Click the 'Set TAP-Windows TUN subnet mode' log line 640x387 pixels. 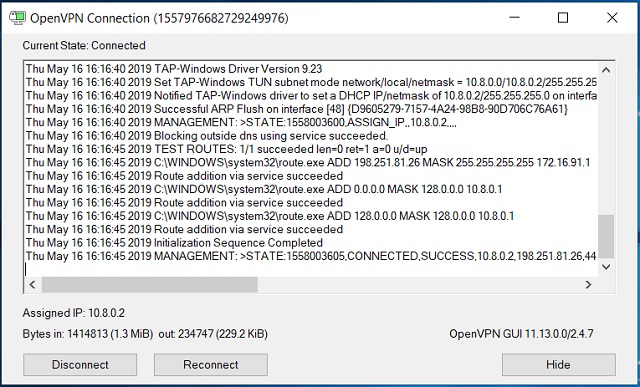(x=311, y=82)
